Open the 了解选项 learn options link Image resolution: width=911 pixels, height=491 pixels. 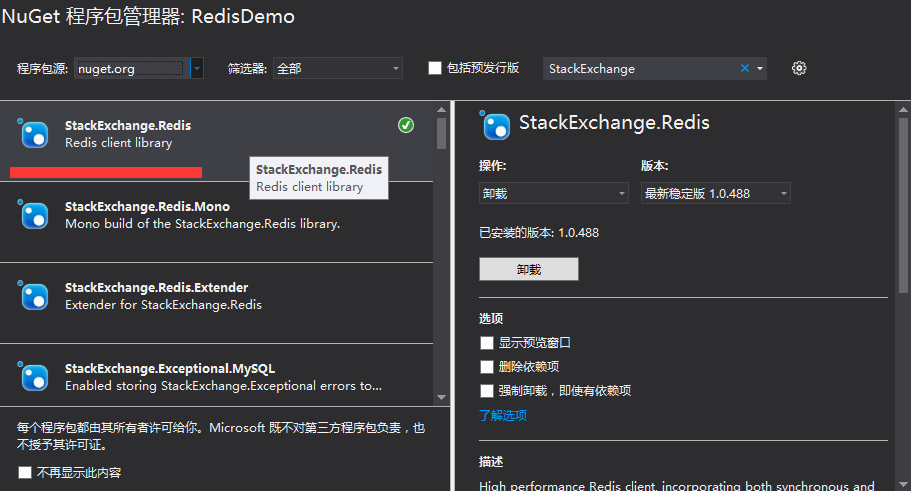point(503,415)
